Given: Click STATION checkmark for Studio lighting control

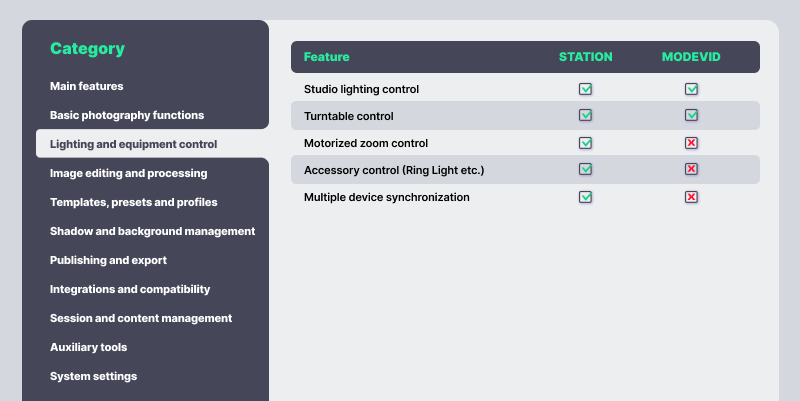Looking at the screenshot, I should click(586, 89).
